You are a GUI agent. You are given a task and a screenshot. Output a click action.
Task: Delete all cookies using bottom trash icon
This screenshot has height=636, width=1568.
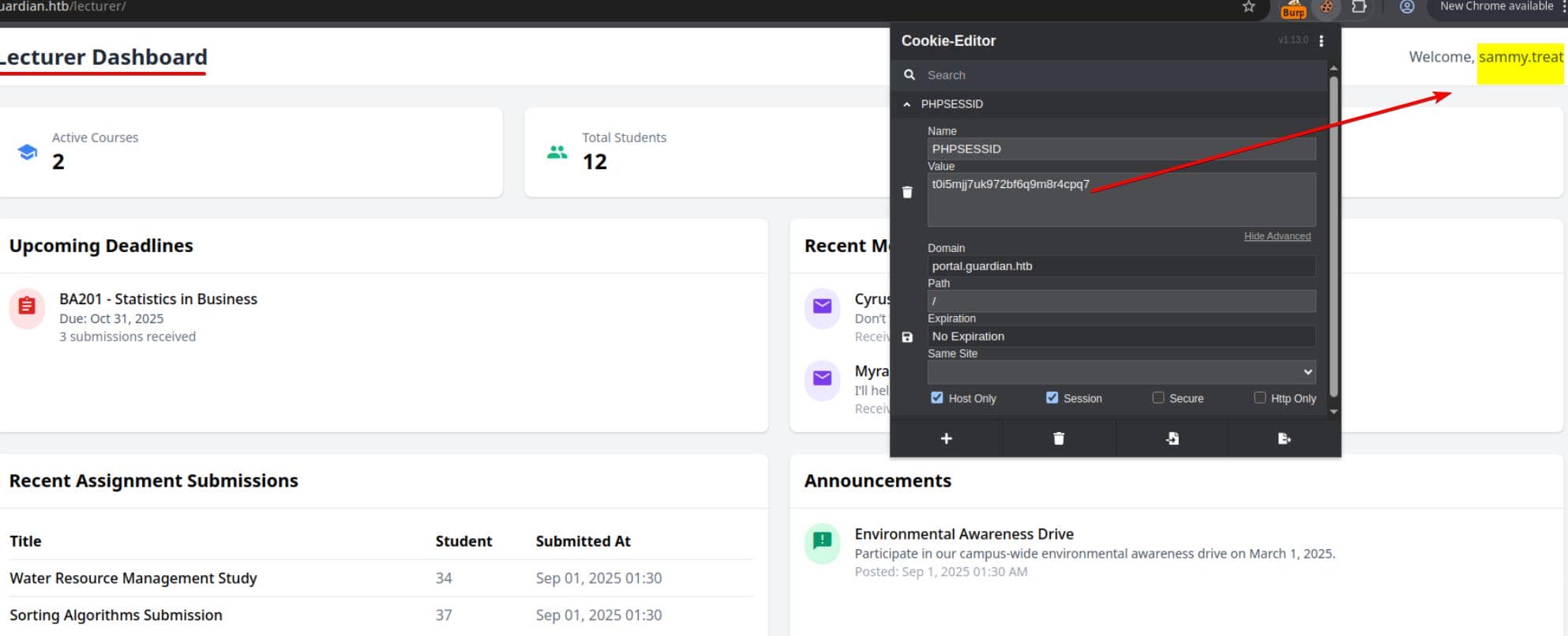(x=1059, y=438)
